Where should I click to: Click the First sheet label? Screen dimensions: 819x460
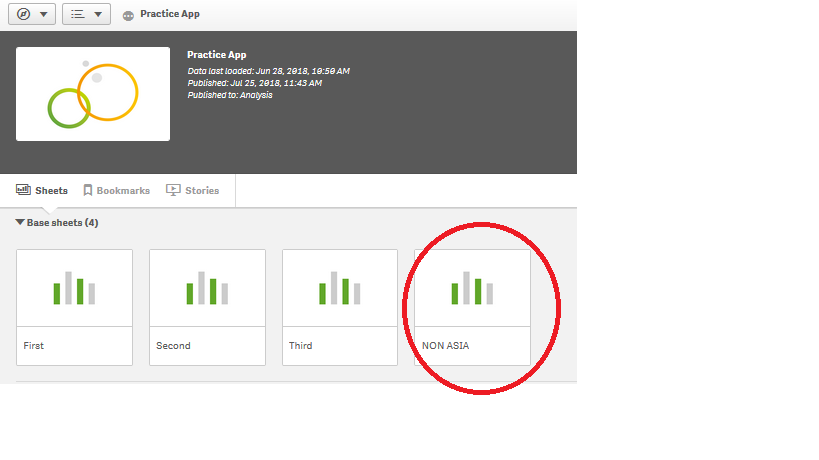click(33, 346)
